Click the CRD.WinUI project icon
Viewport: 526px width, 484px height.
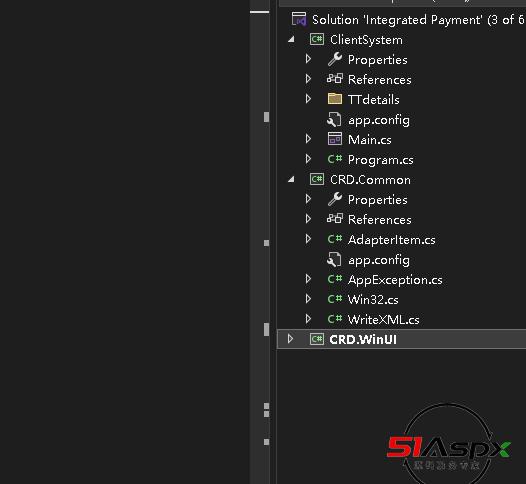(x=317, y=339)
